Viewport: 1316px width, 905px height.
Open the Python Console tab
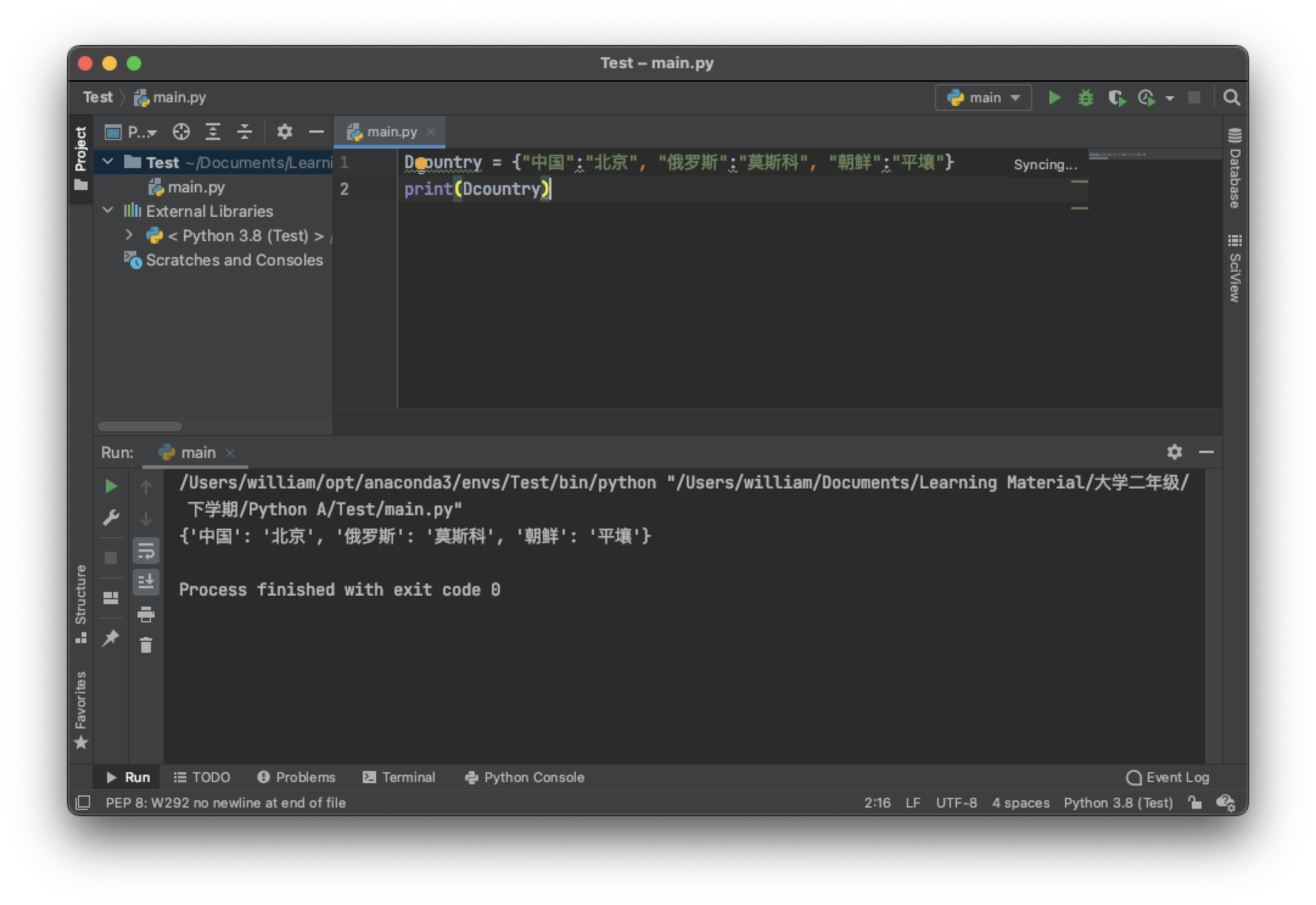coord(525,777)
